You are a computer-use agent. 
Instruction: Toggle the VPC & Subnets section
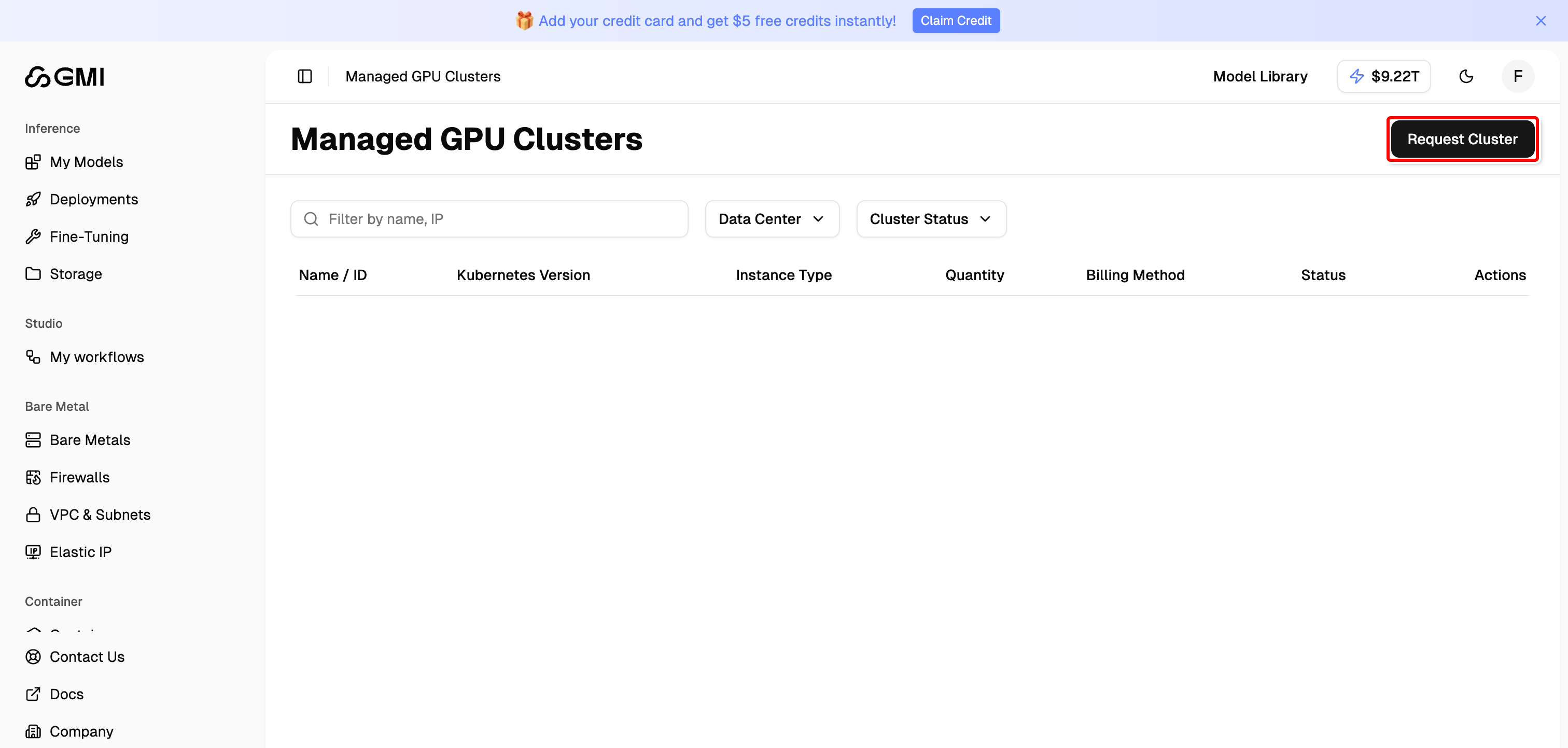point(100,515)
